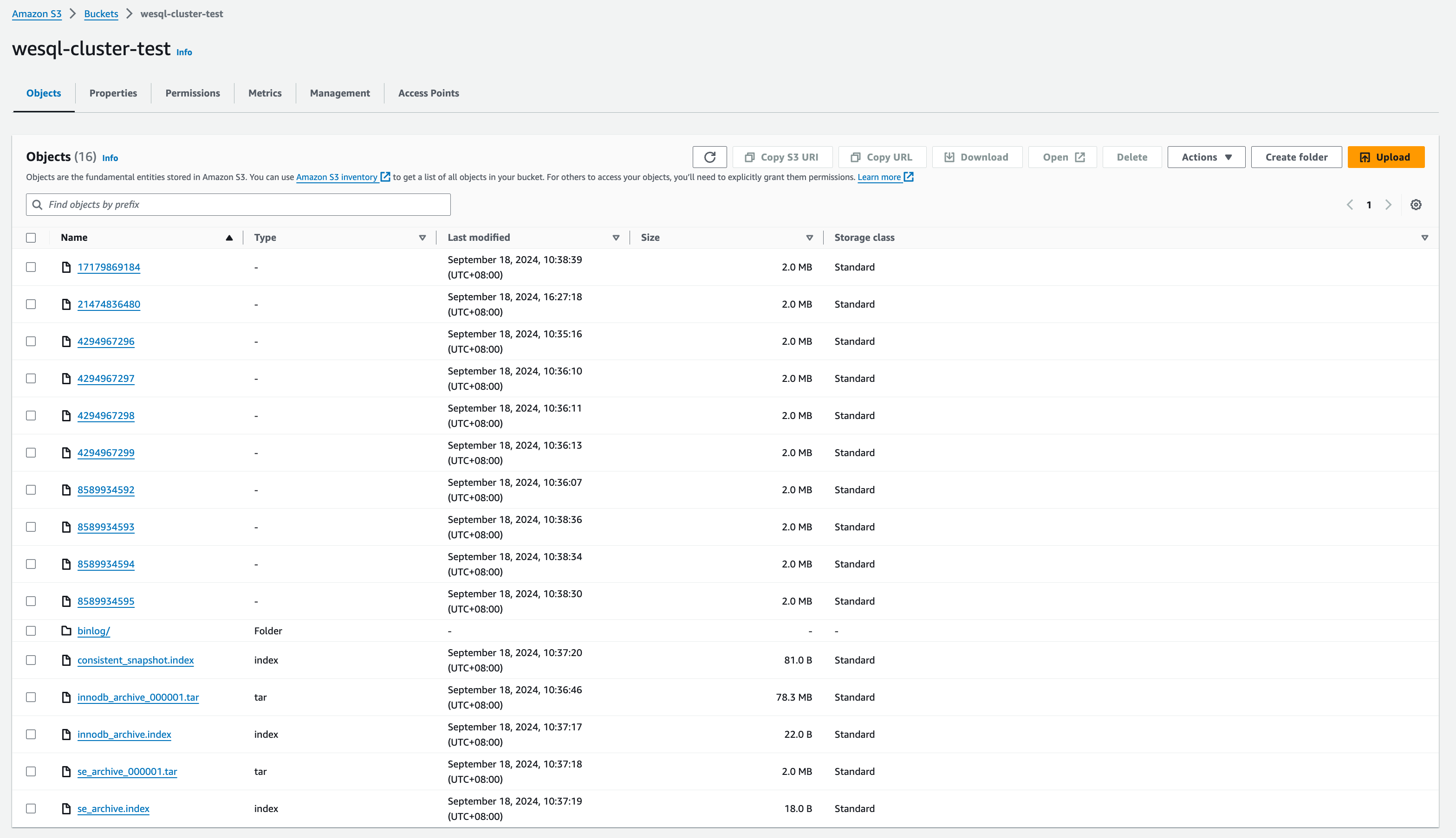Image resolution: width=1456 pixels, height=838 pixels.
Task: Tick the binlog/ folder checkbox
Action: coord(31,631)
